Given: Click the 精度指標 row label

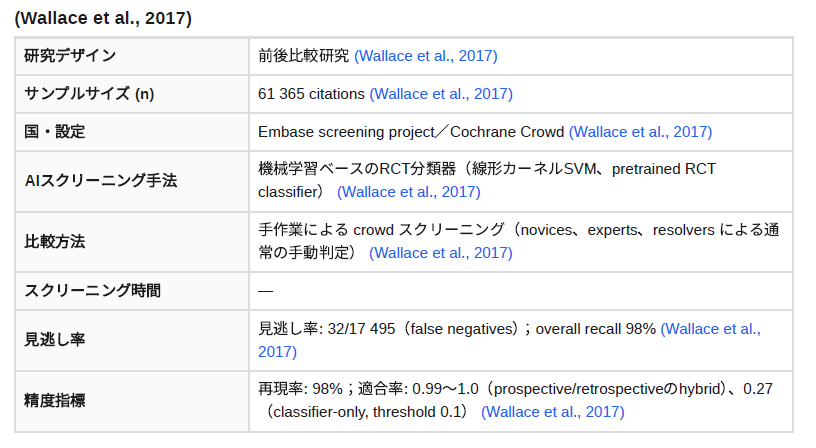Looking at the screenshot, I should pyautogui.click(x=55, y=401).
